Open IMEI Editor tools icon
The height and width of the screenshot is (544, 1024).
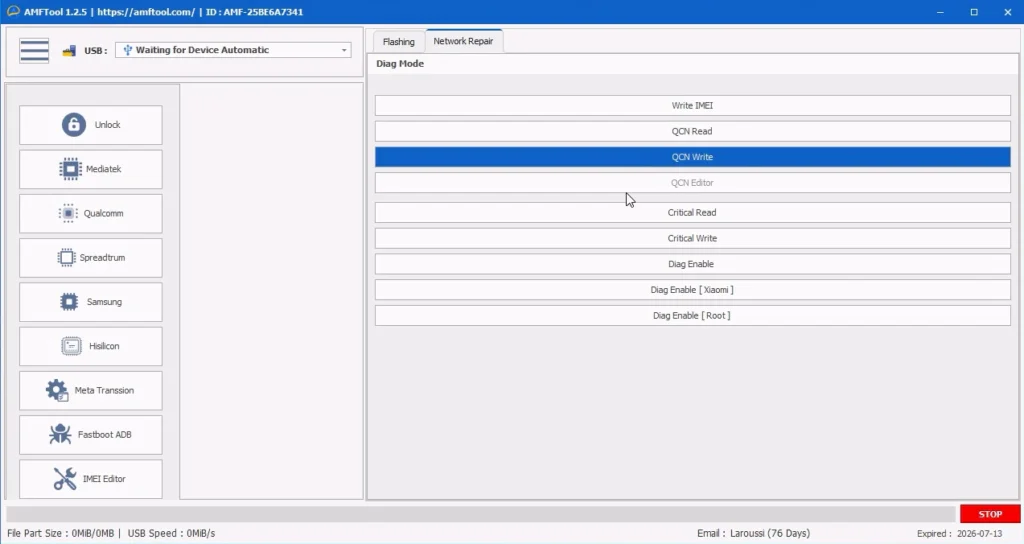click(x=64, y=479)
